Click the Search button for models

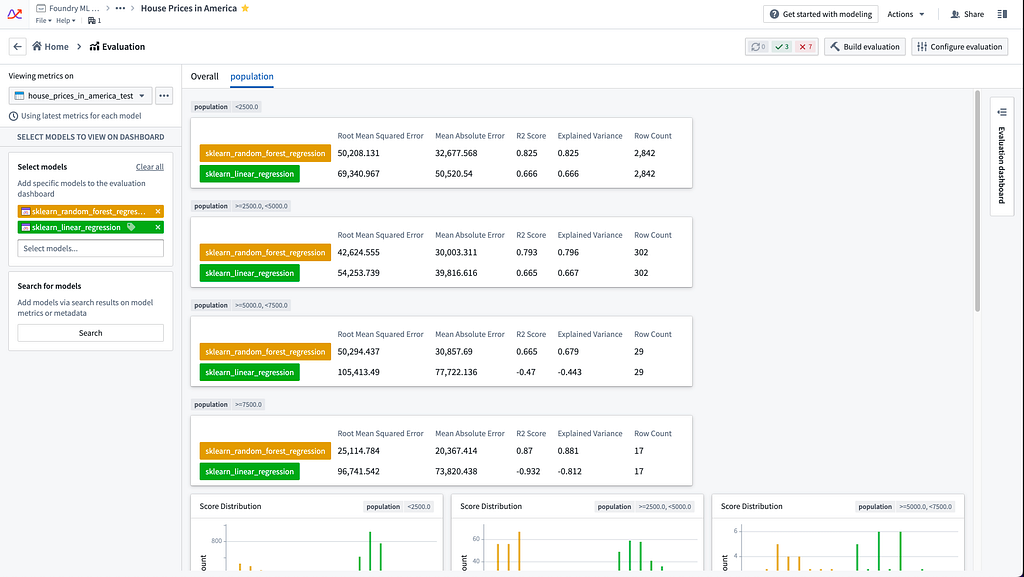coord(90,333)
